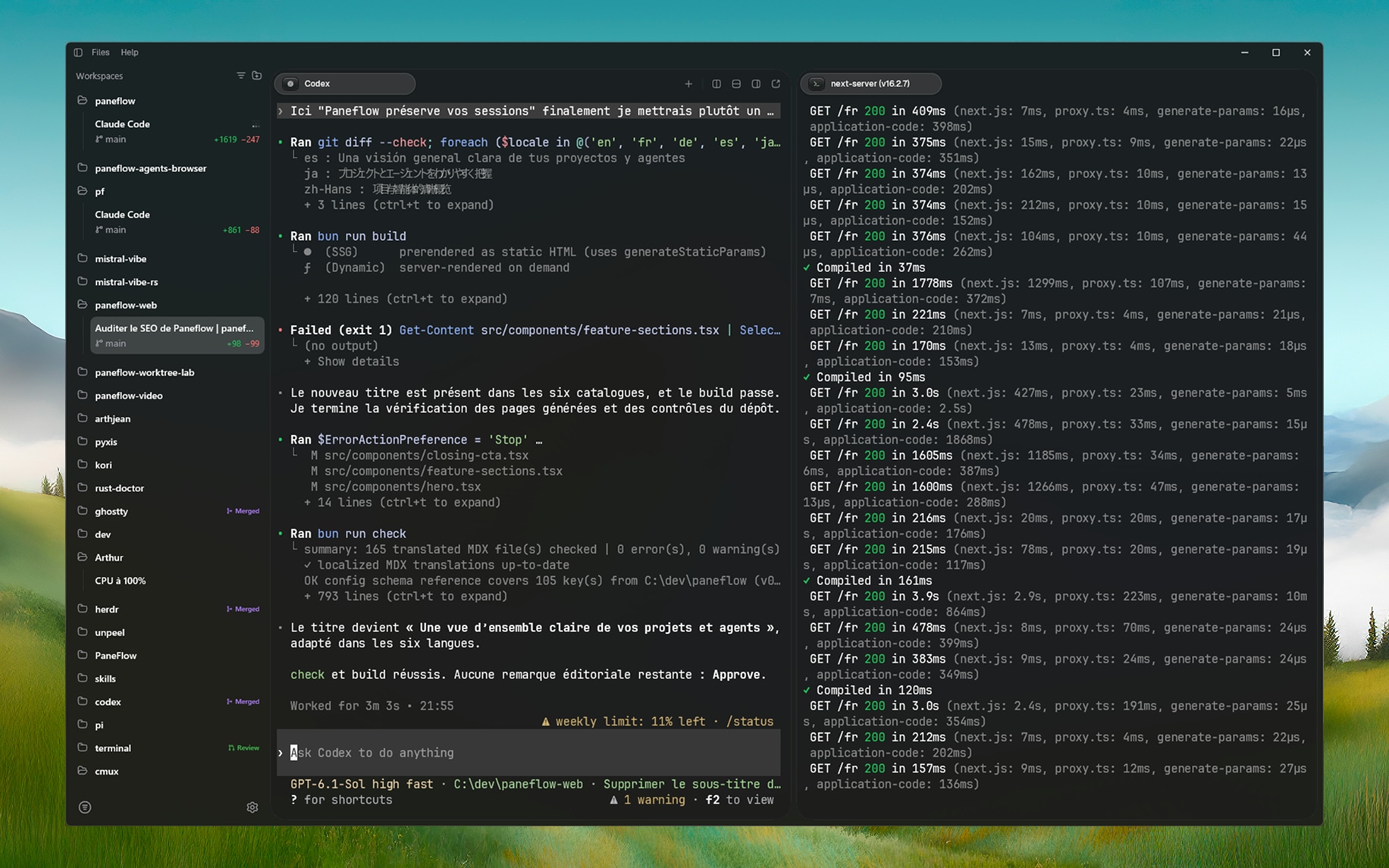Click the add new workspace folder icon
The width and height of the screenshot is (1389, 868).
[257, 75]
